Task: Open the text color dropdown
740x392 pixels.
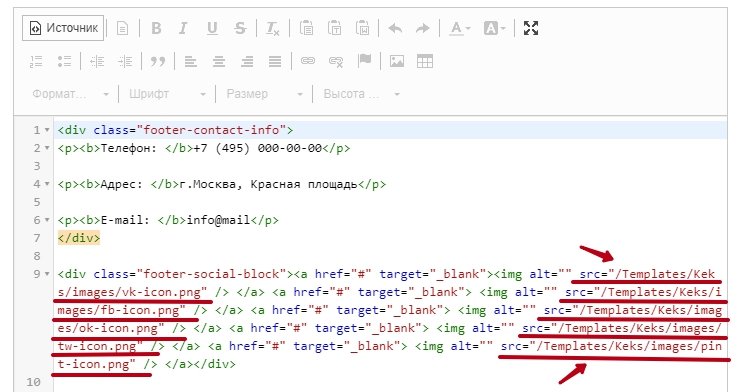Action: point(460,28)
